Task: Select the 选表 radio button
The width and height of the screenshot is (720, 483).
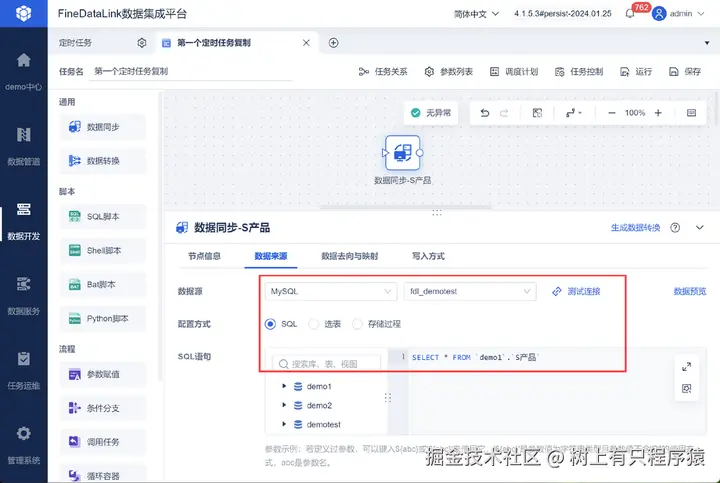Action: click(314, 324)
